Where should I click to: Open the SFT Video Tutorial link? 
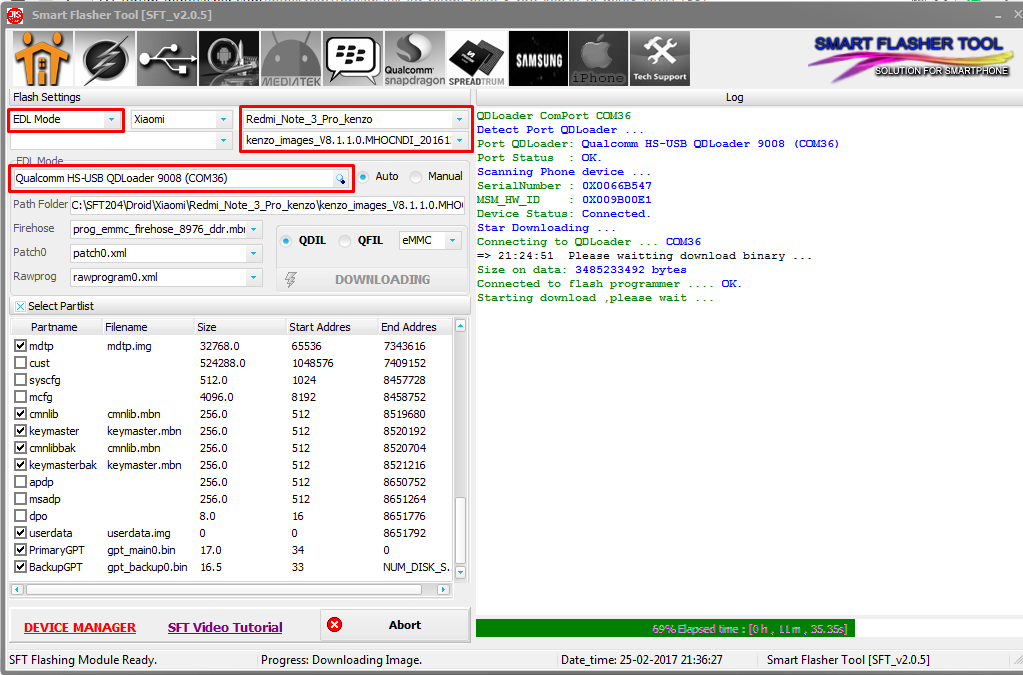[x=225, y=627]
